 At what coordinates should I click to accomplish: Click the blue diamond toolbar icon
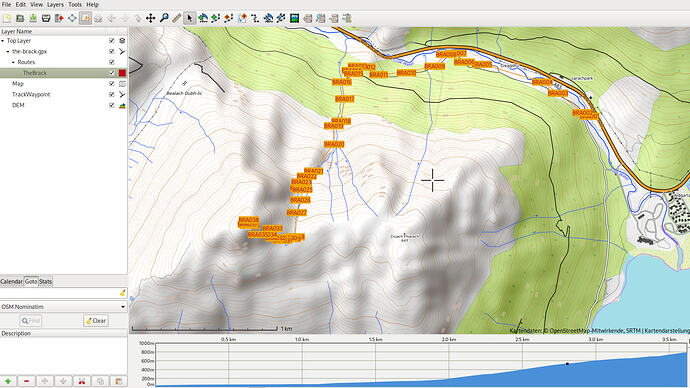coord(72,18)
